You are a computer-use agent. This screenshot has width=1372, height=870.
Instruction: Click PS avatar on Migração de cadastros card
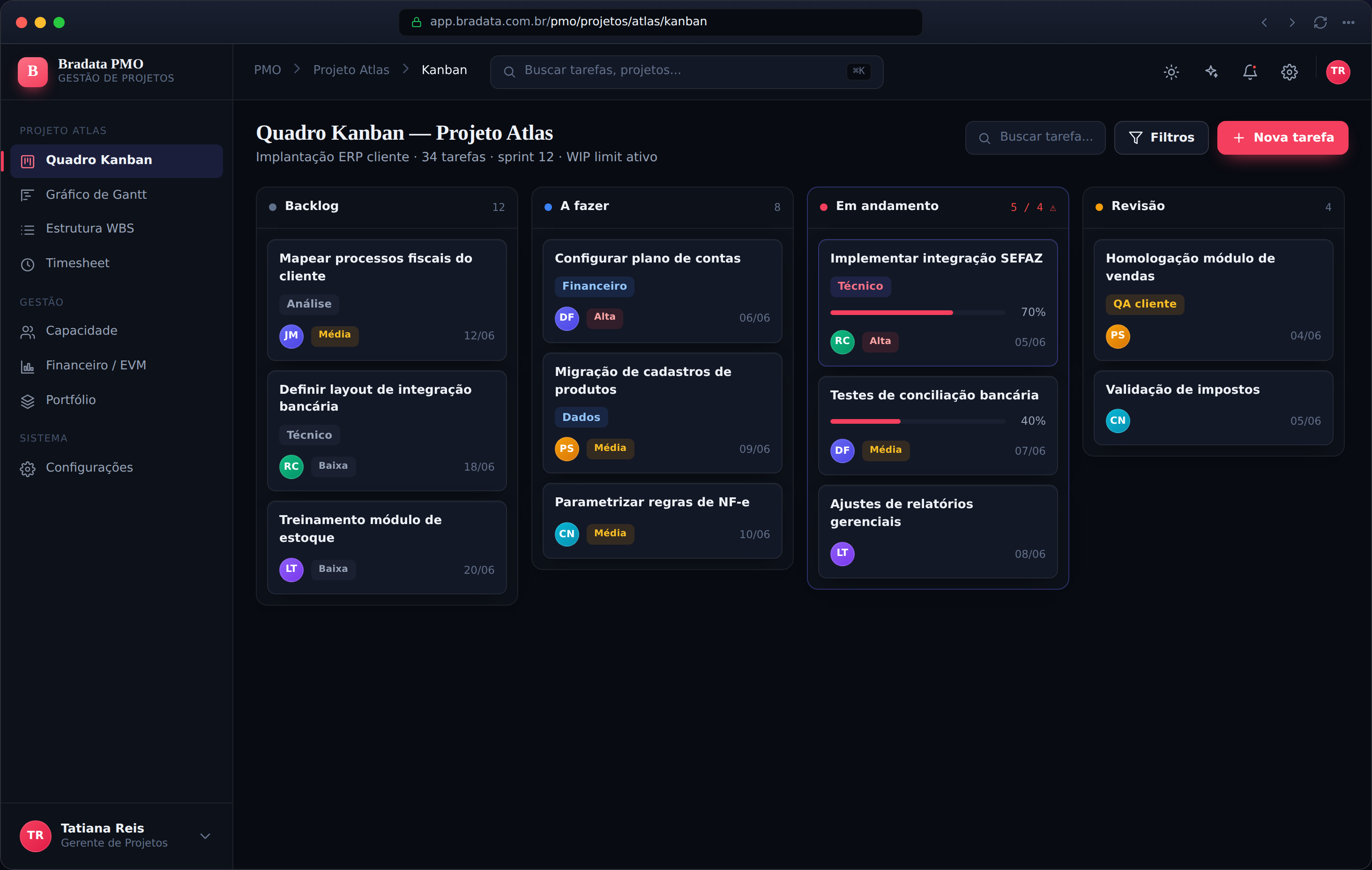[x=567, y=449]
